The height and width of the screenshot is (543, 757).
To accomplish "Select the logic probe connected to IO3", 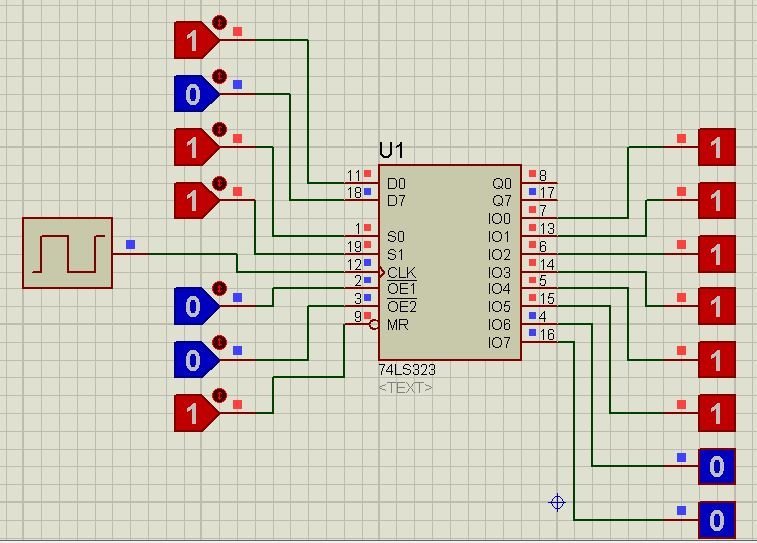I will 717,306.
